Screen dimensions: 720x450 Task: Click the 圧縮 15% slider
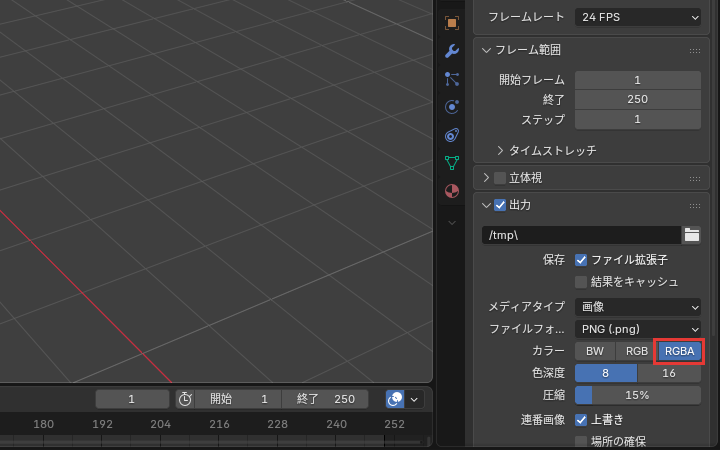click(x=638, y=395)
